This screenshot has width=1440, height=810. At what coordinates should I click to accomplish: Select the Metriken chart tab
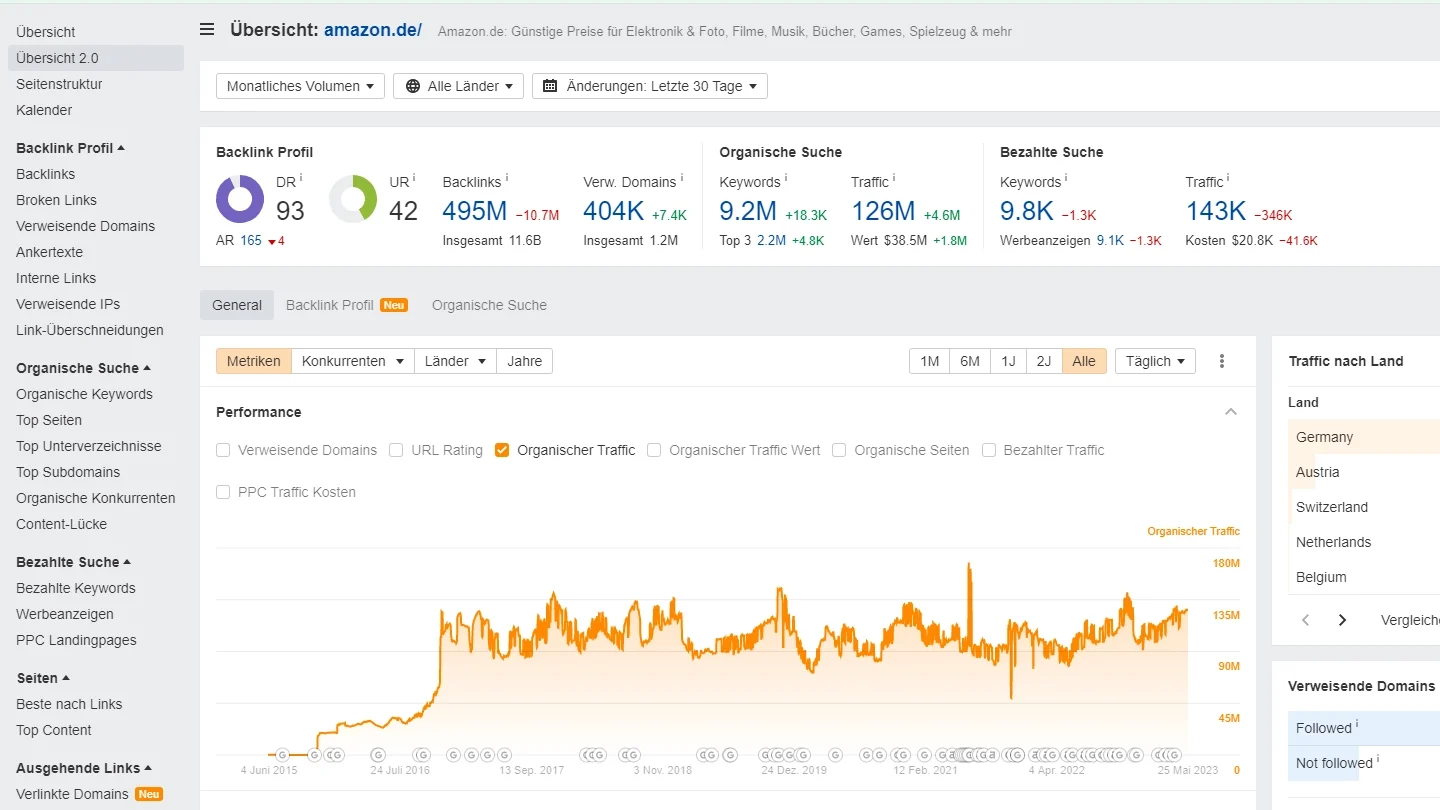click(x=254, y=361)
